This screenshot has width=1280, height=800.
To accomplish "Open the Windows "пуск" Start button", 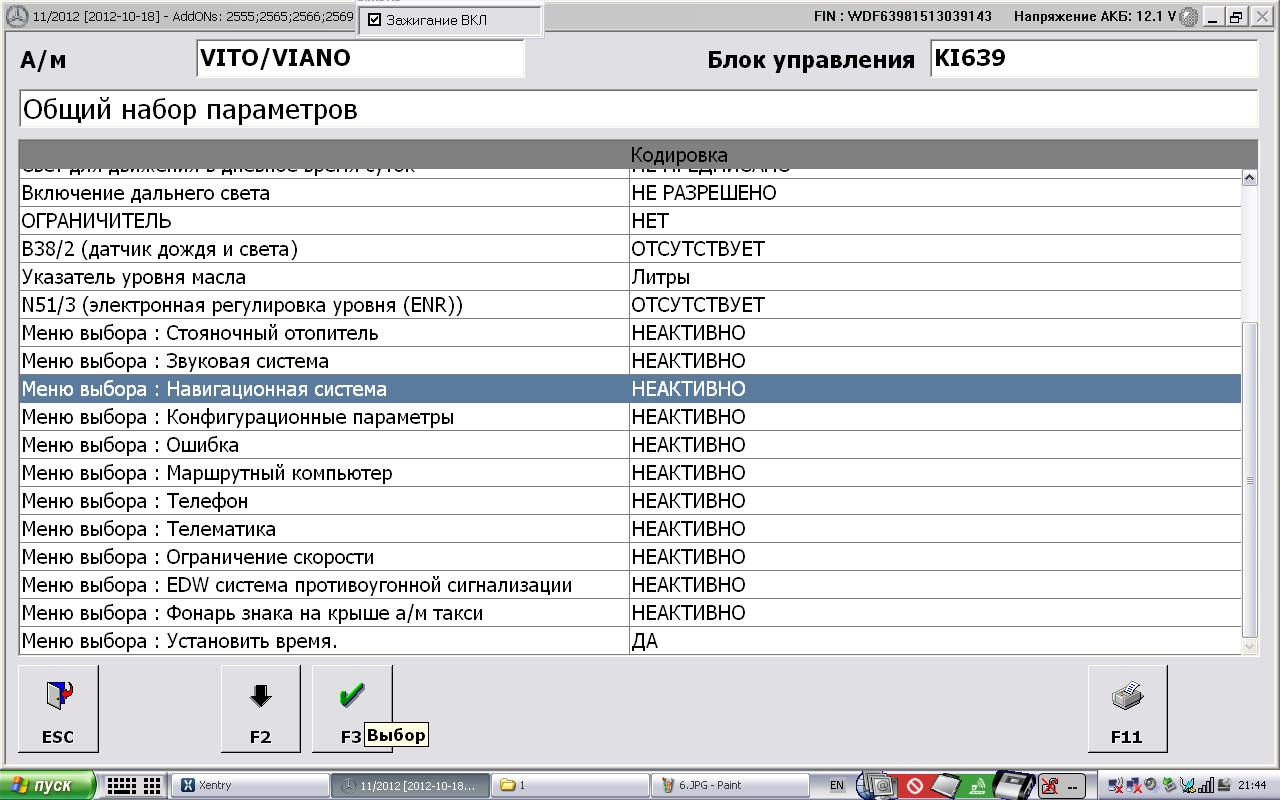I will 48,786.
